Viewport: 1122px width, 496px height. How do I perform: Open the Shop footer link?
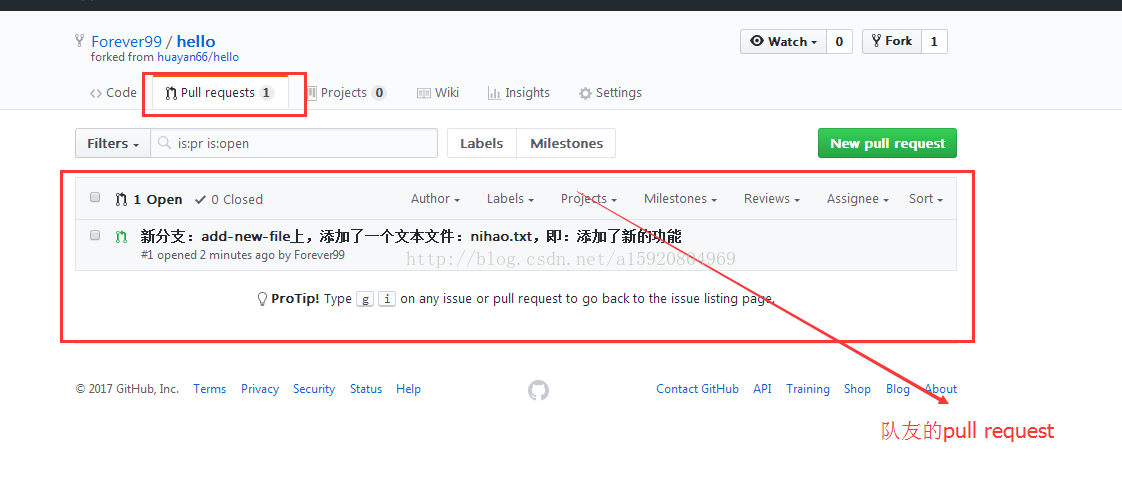point(857,389)
